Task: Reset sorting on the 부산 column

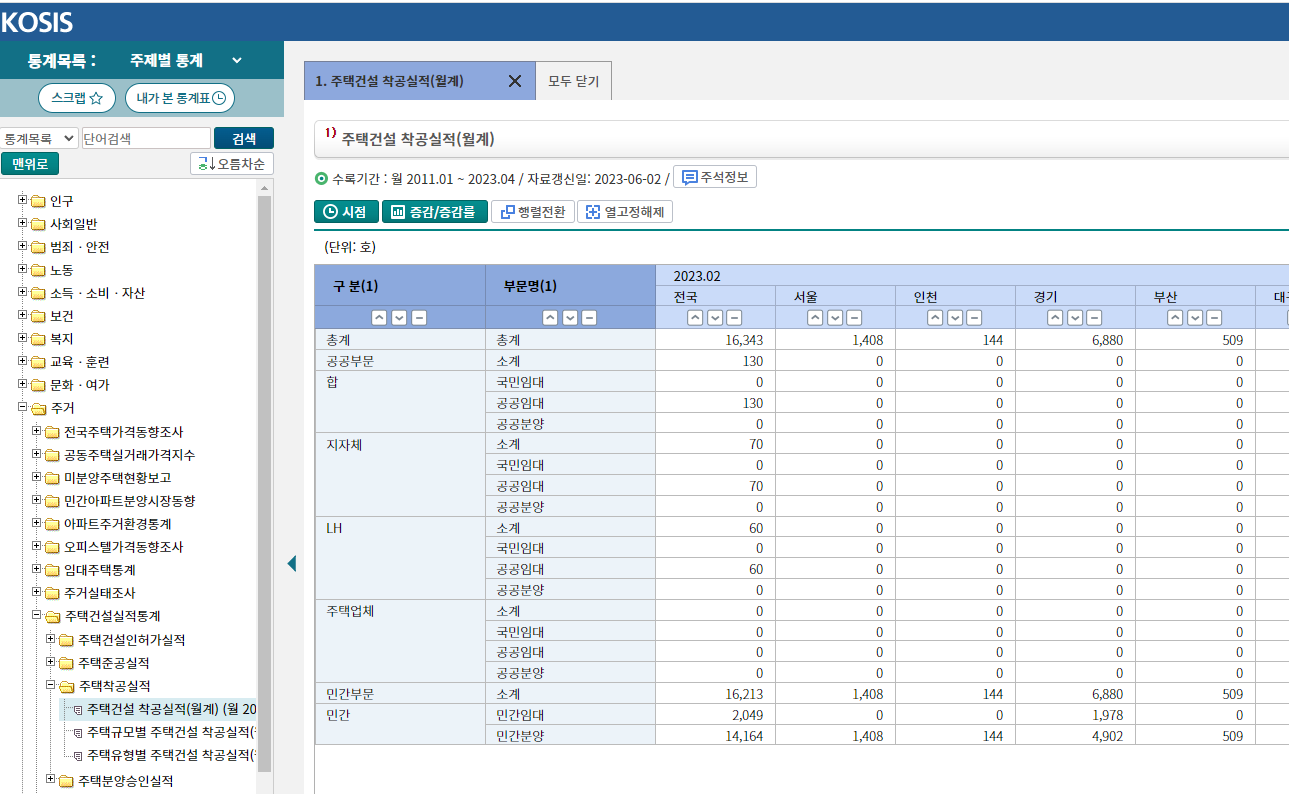Action: point(1214,318)
